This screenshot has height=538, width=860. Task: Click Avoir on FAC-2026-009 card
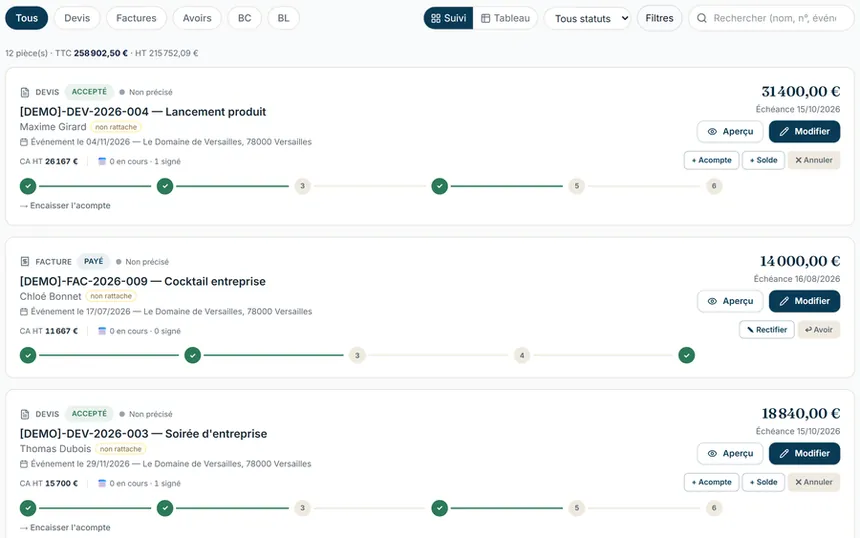819,330
